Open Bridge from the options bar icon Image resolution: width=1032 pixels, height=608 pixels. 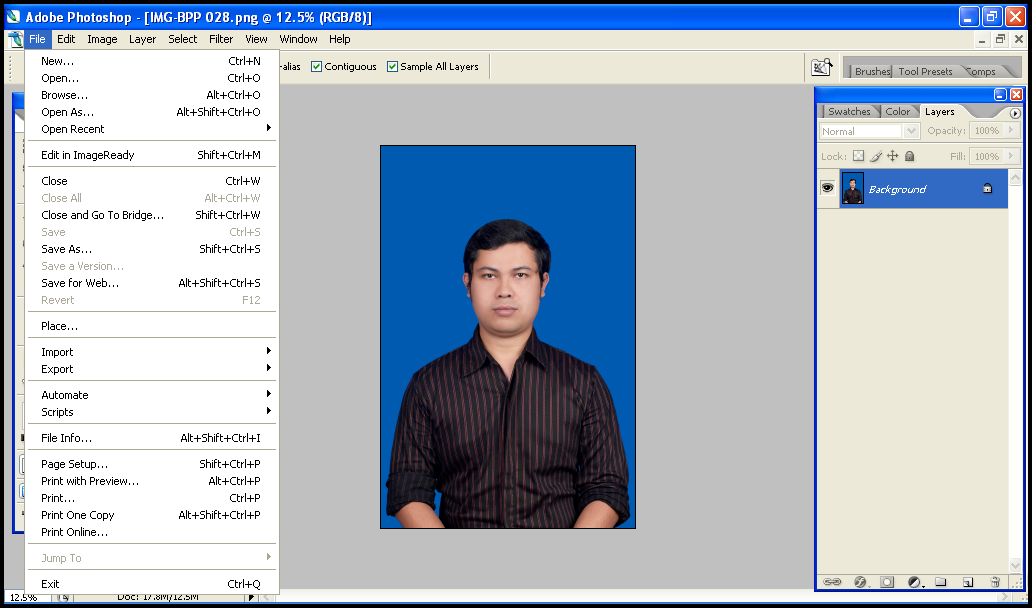pos(822,65)
